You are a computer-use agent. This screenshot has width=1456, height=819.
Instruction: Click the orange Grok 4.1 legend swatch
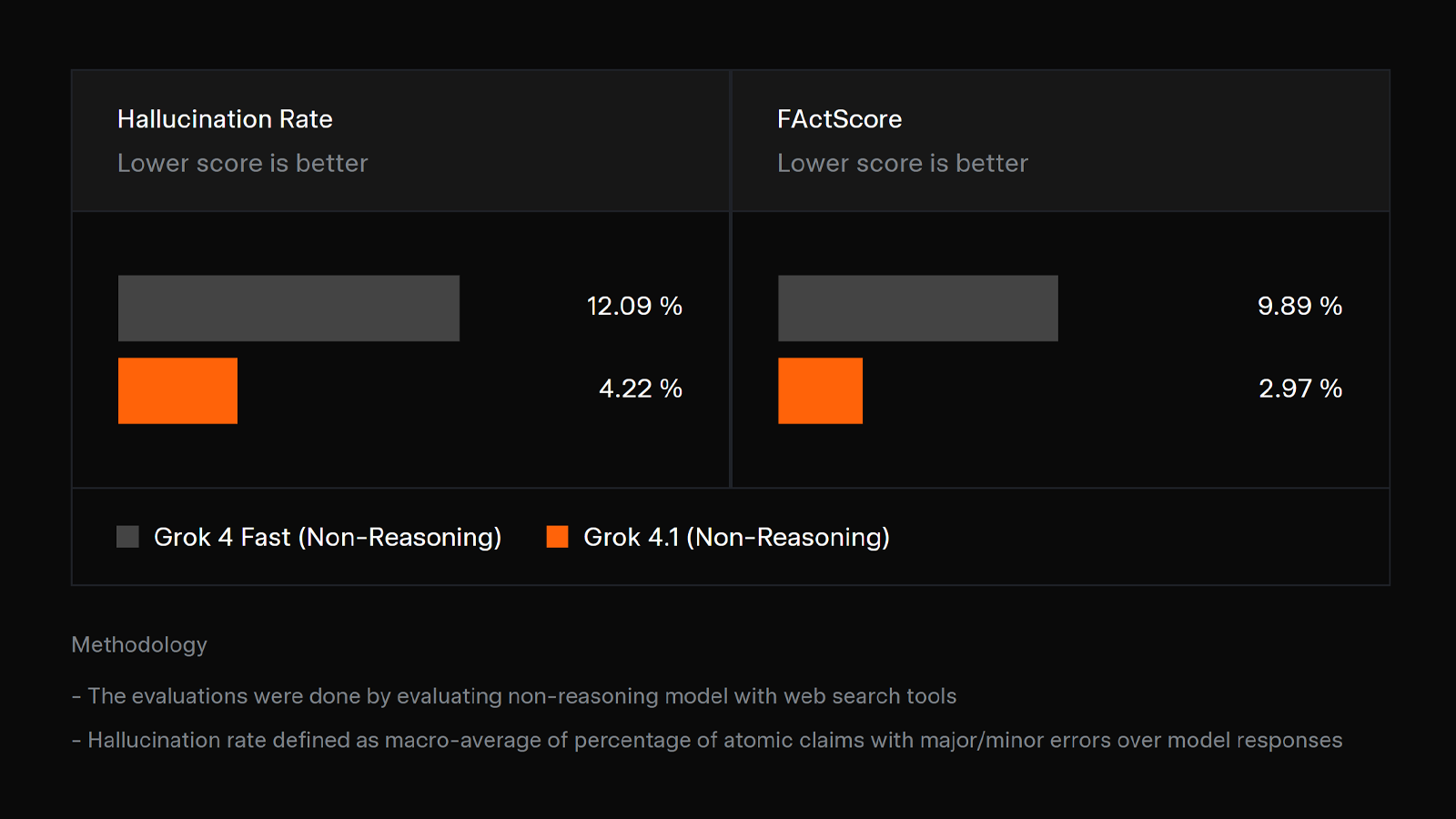(x=557, y=537)
